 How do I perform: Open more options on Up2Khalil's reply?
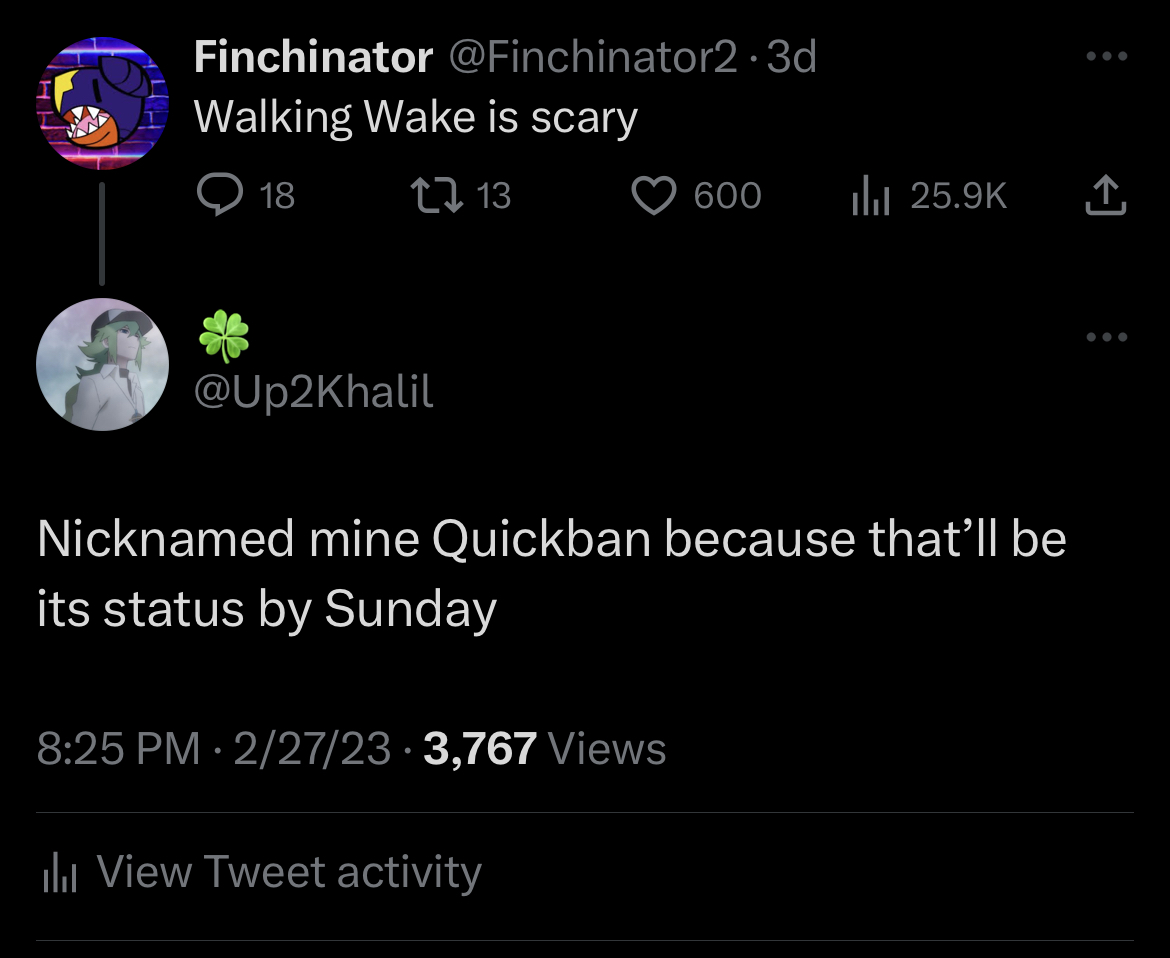pyautogui.click(x=1108, y=337)
